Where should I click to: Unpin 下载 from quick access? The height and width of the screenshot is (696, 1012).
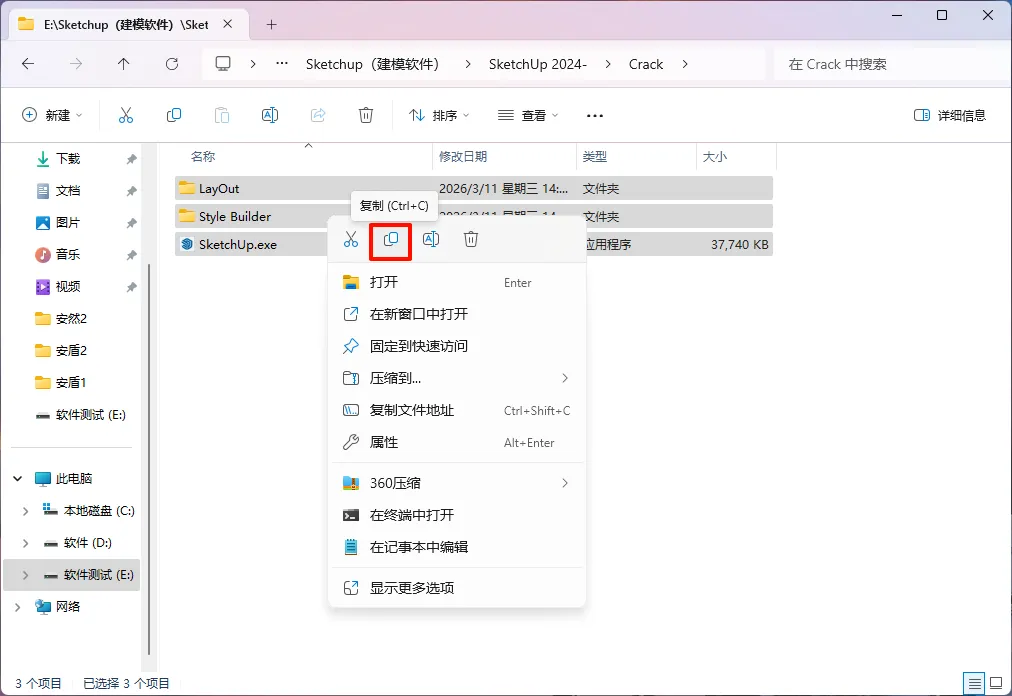(x=131, y=159)
